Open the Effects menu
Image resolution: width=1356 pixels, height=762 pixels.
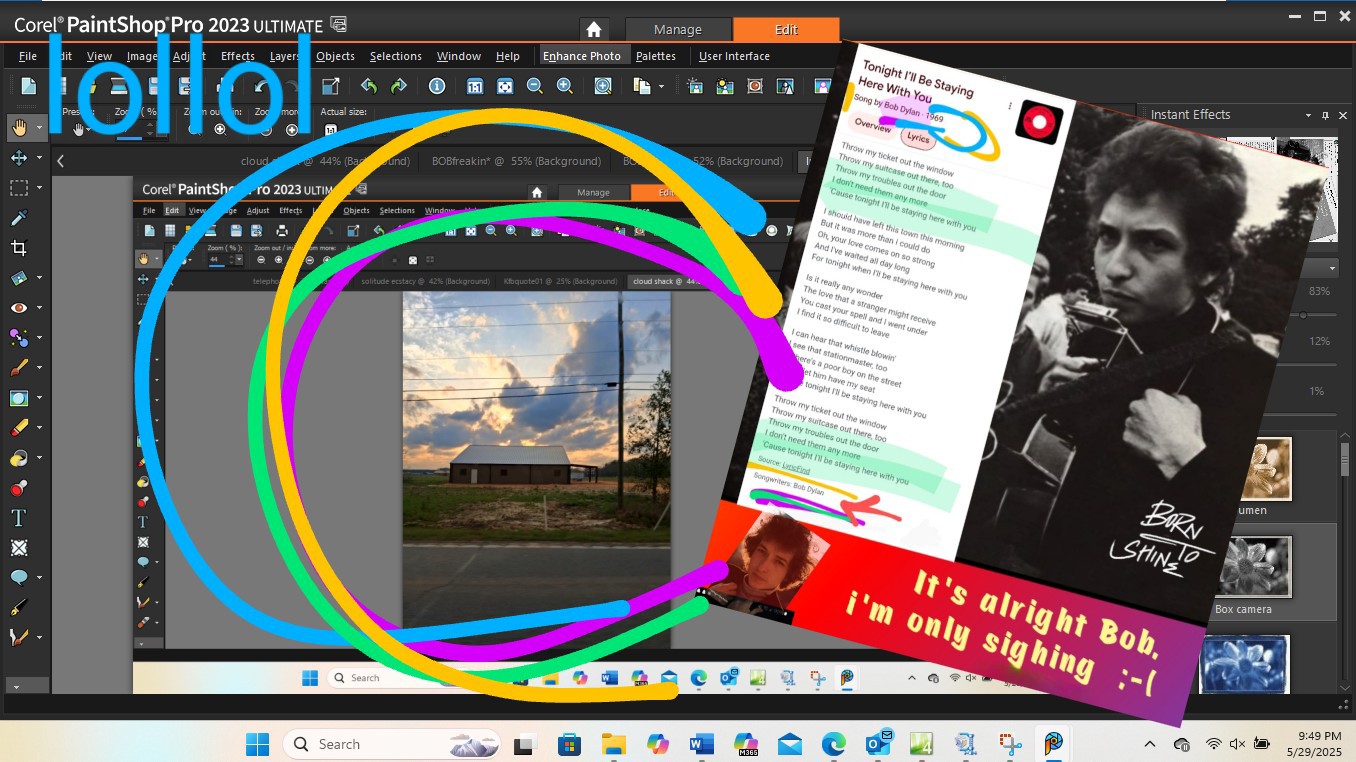238,56
